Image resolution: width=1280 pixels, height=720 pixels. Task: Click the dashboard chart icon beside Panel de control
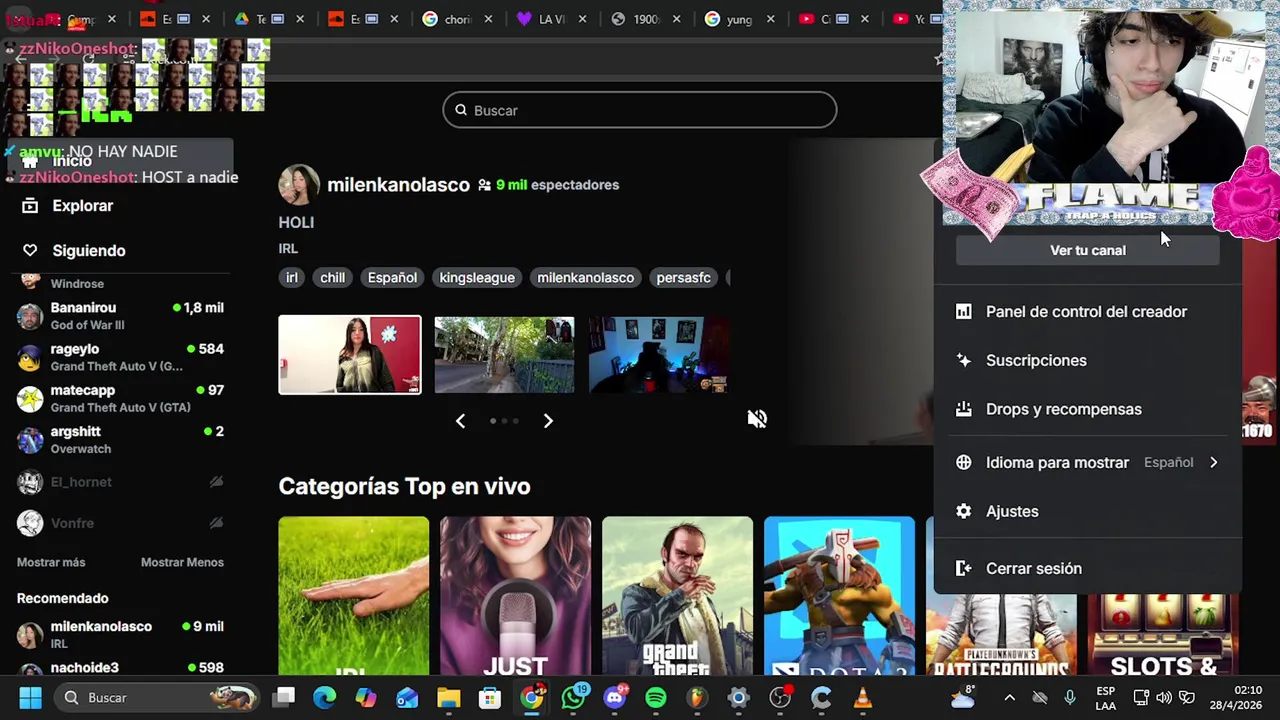click(963, 312)
